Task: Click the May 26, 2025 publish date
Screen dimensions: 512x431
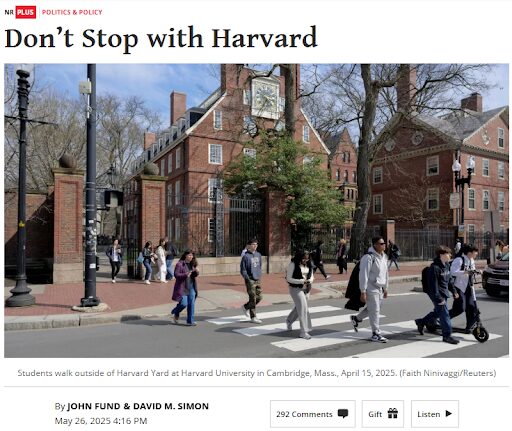Action: tap(101, 421)
